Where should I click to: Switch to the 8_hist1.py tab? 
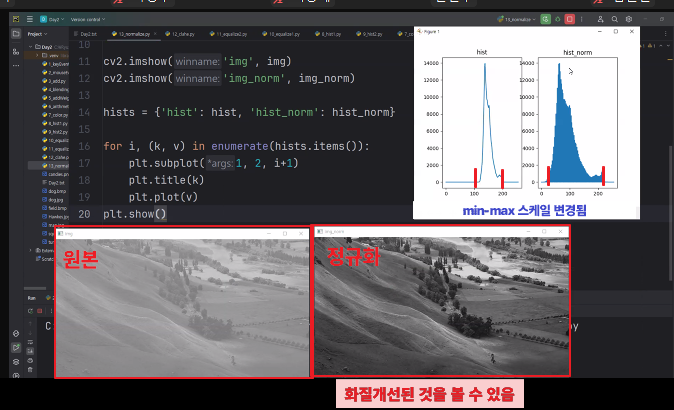point(328,34)
